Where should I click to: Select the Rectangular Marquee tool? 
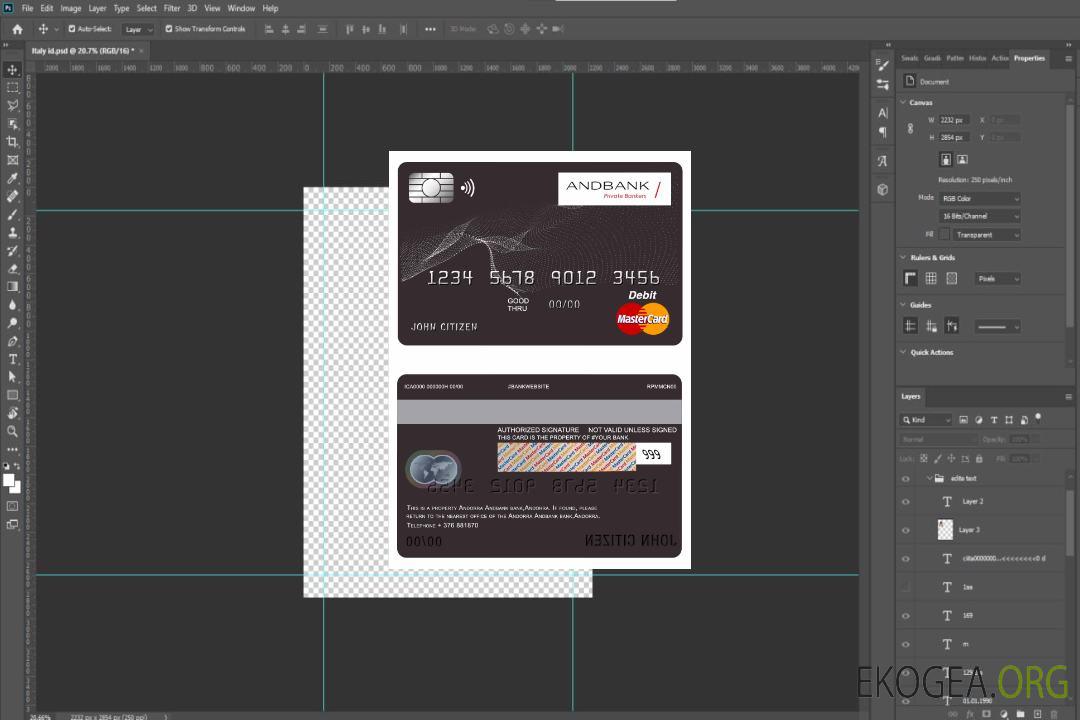pos(12,88)
